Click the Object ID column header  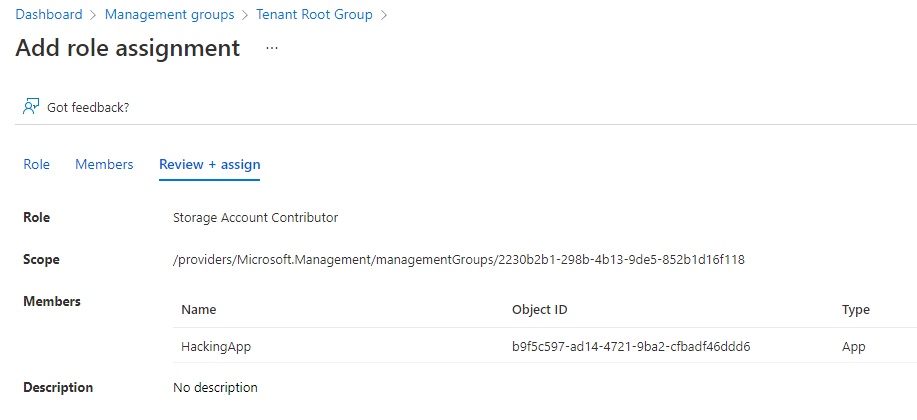click(539, 309)
